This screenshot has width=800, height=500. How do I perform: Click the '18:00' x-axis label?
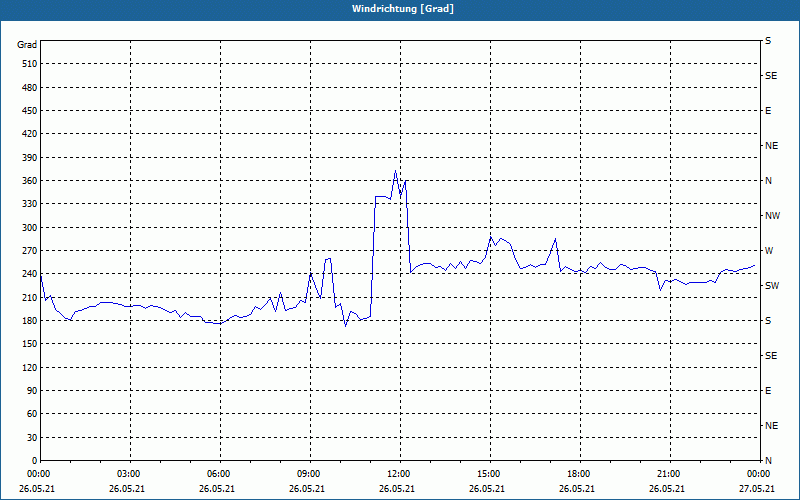[x=580, y=474]
